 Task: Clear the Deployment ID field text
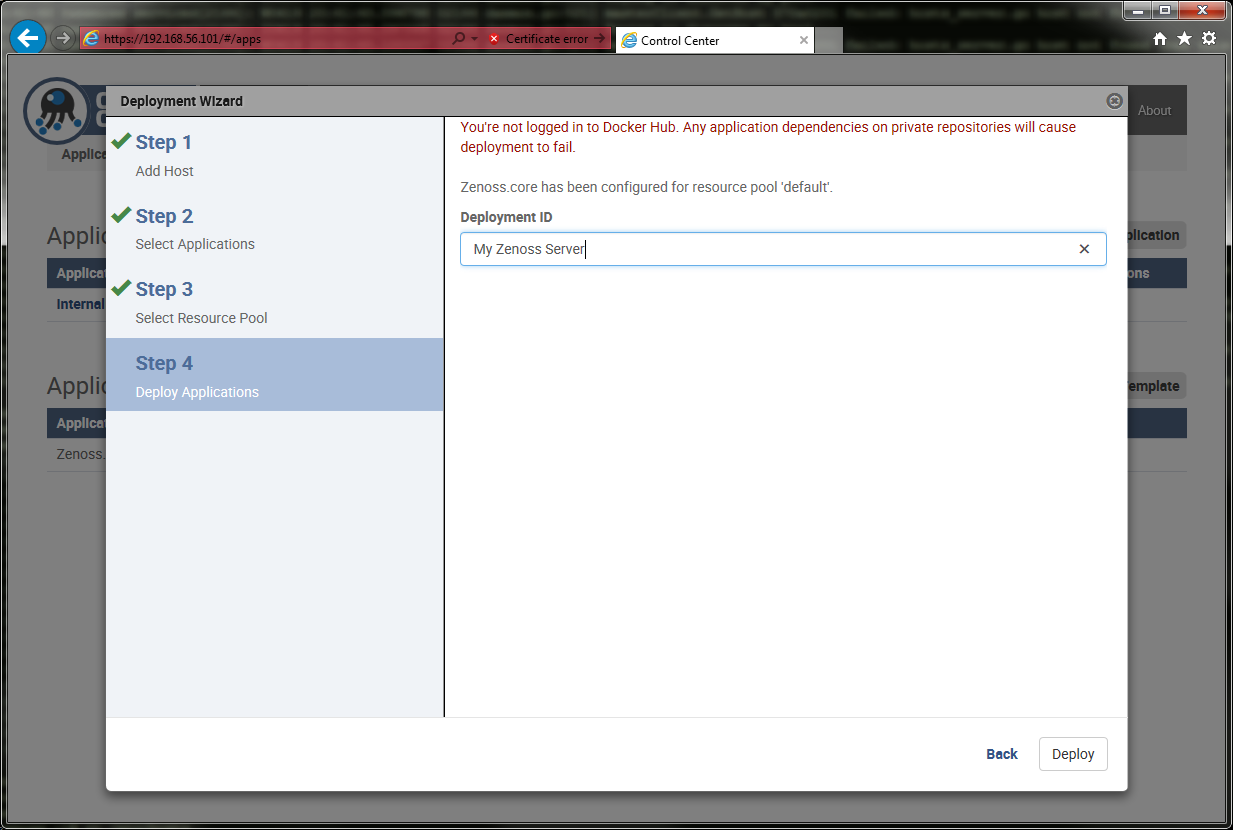(x=1084, y=249)
